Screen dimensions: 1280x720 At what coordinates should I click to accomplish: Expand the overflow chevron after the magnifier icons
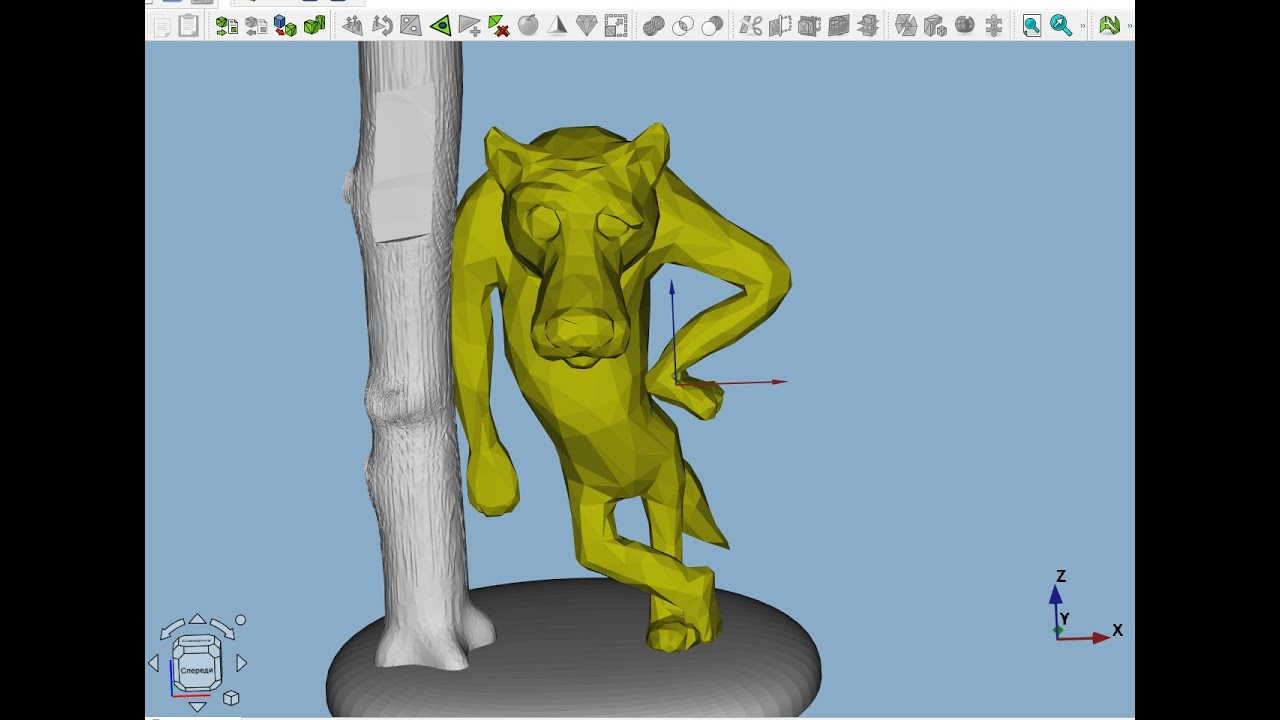click(x=1082, y=26)
